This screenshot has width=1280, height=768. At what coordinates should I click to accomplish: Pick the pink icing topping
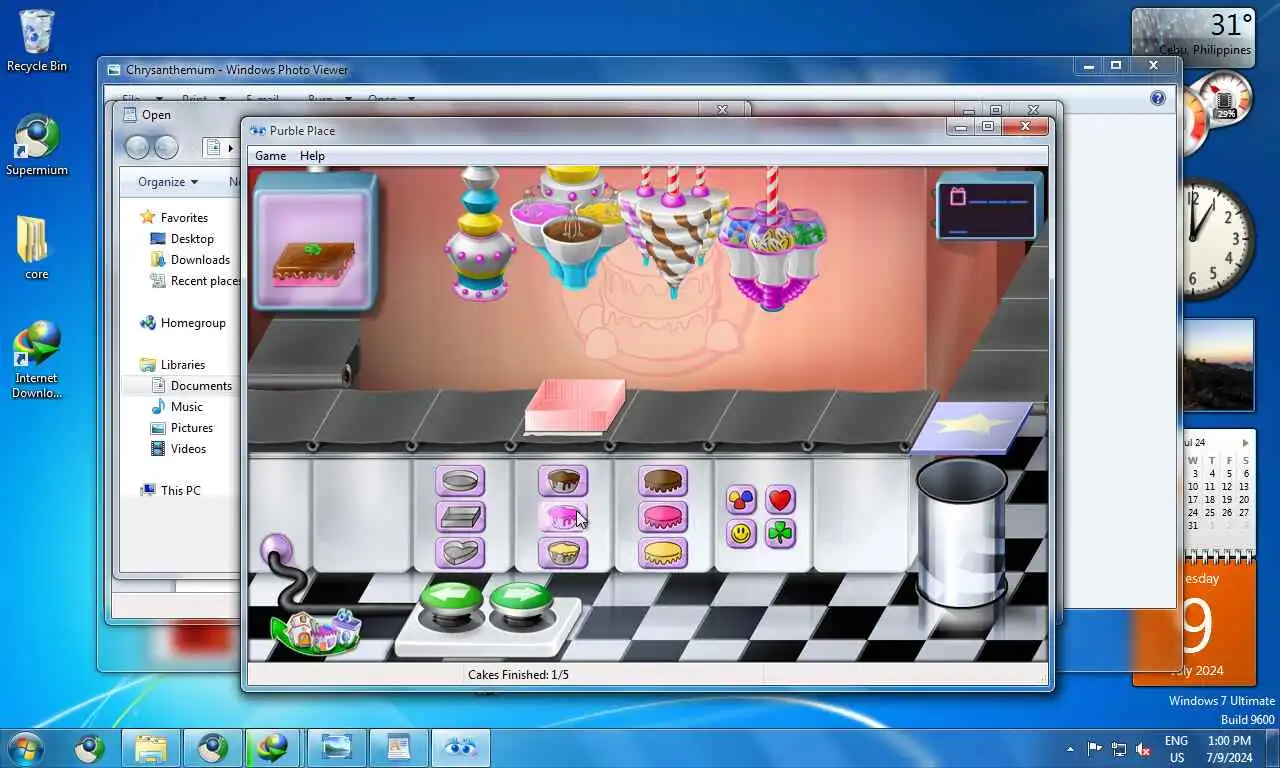(x=663, y=517)
